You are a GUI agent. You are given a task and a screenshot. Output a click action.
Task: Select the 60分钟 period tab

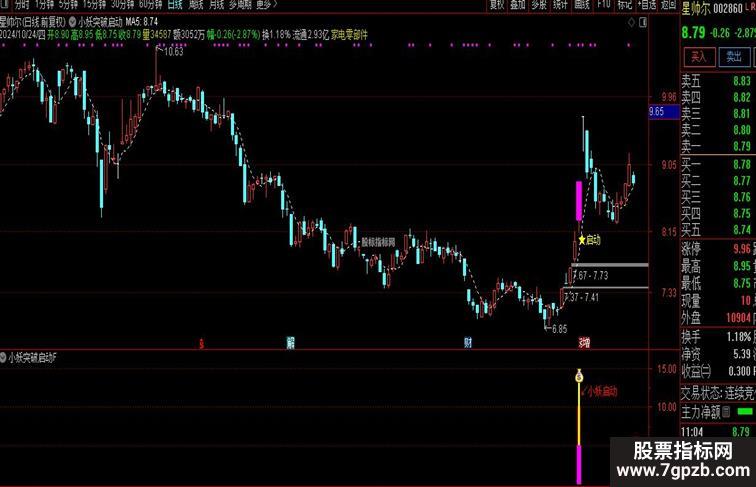tap(151, 5)
